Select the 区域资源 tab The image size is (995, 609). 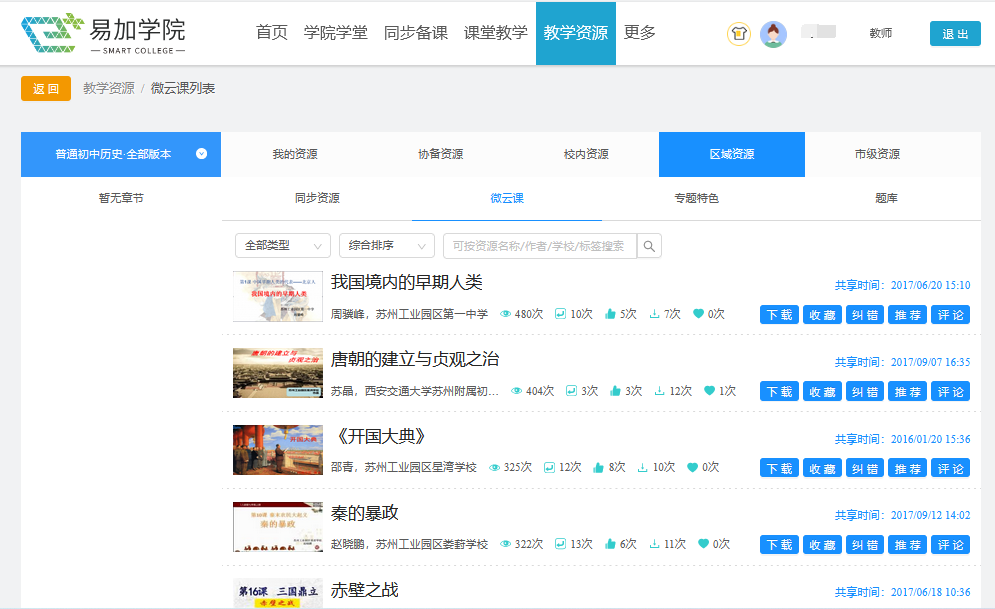(x=732, y=154)
